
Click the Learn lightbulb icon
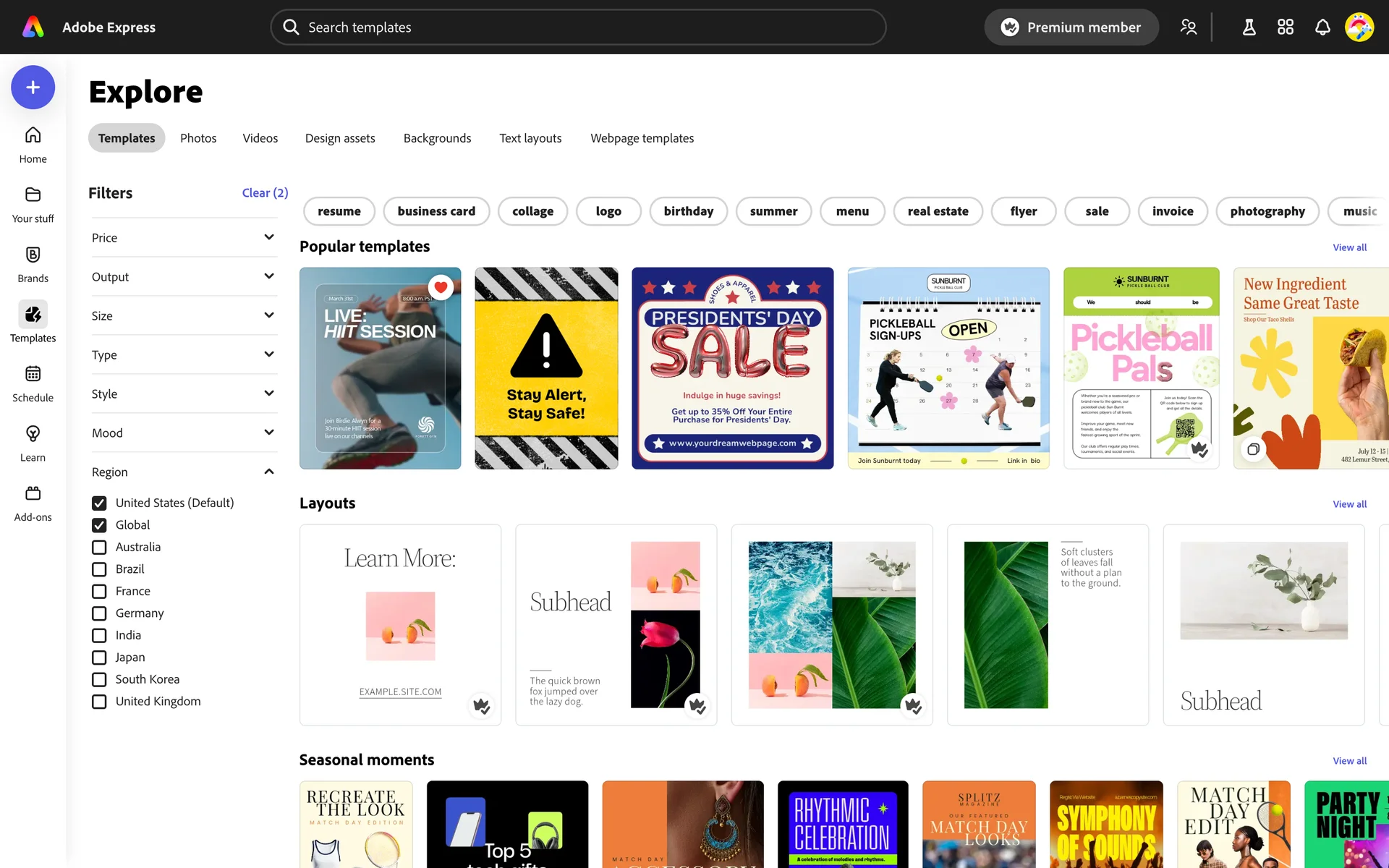[x=33, y=434]
